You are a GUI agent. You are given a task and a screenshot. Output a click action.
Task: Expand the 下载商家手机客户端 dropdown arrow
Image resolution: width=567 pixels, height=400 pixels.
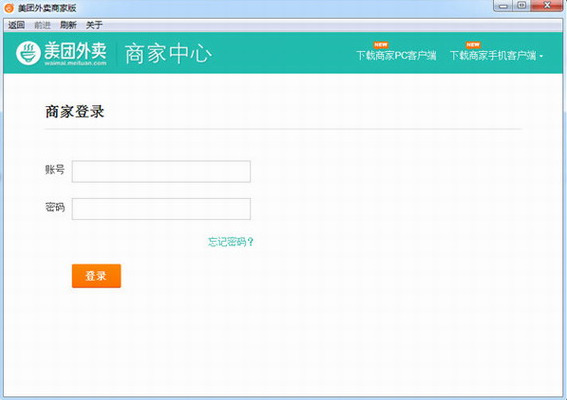click(541, 56)
